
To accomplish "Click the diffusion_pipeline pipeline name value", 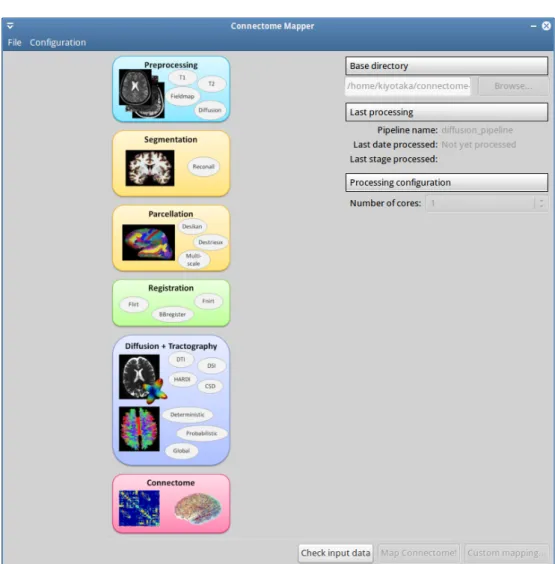I will point(477,130).
